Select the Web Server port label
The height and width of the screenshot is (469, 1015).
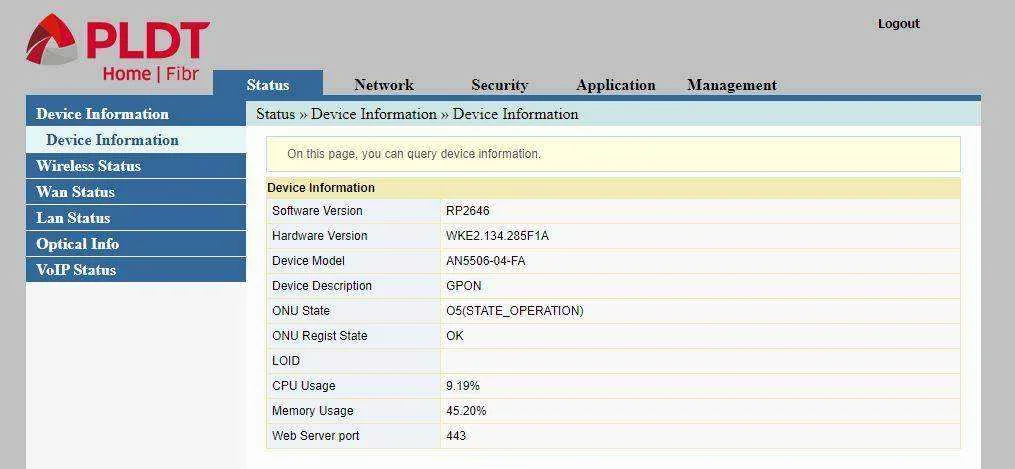[x=315, y=436]
